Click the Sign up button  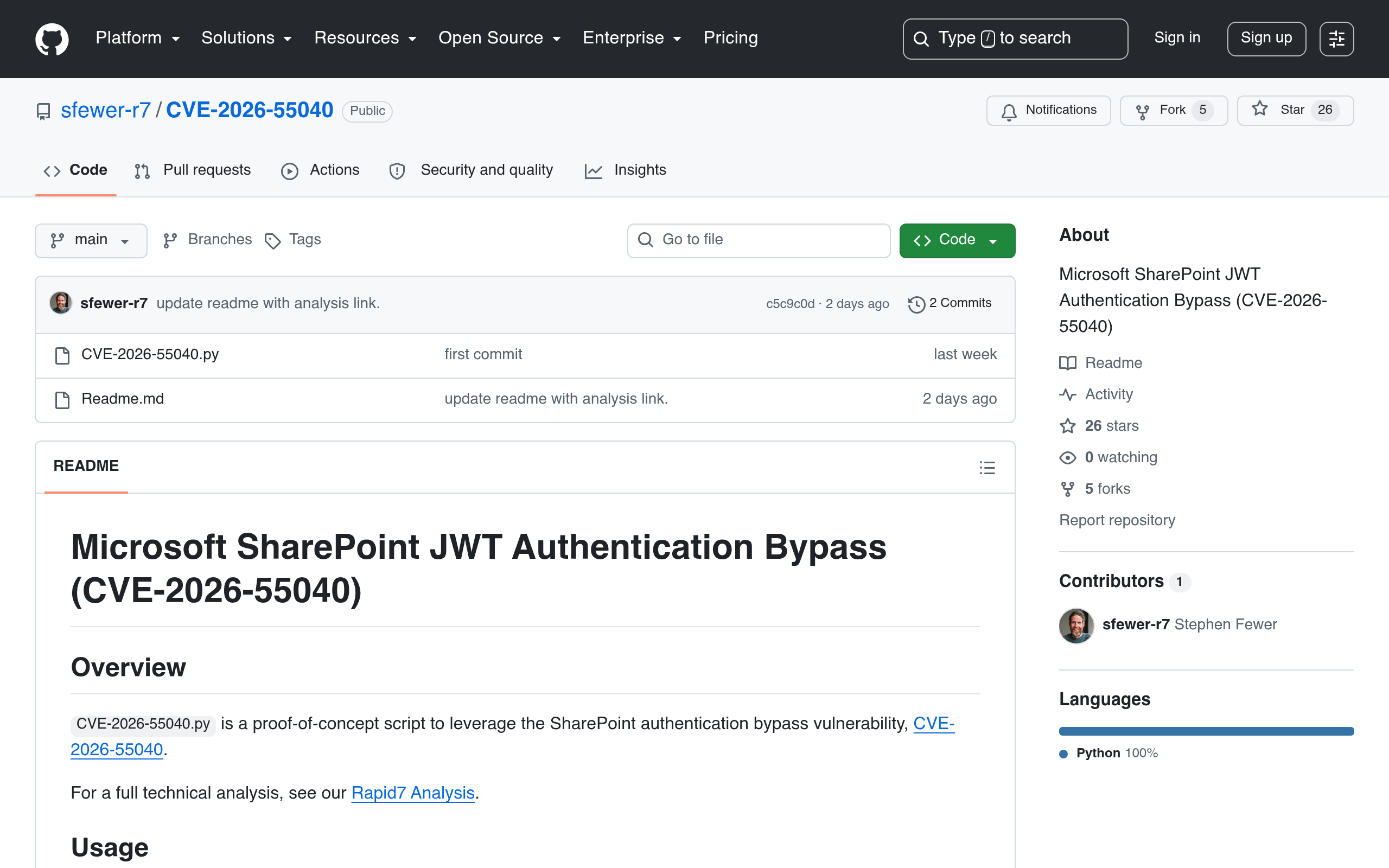point(1266,39)
